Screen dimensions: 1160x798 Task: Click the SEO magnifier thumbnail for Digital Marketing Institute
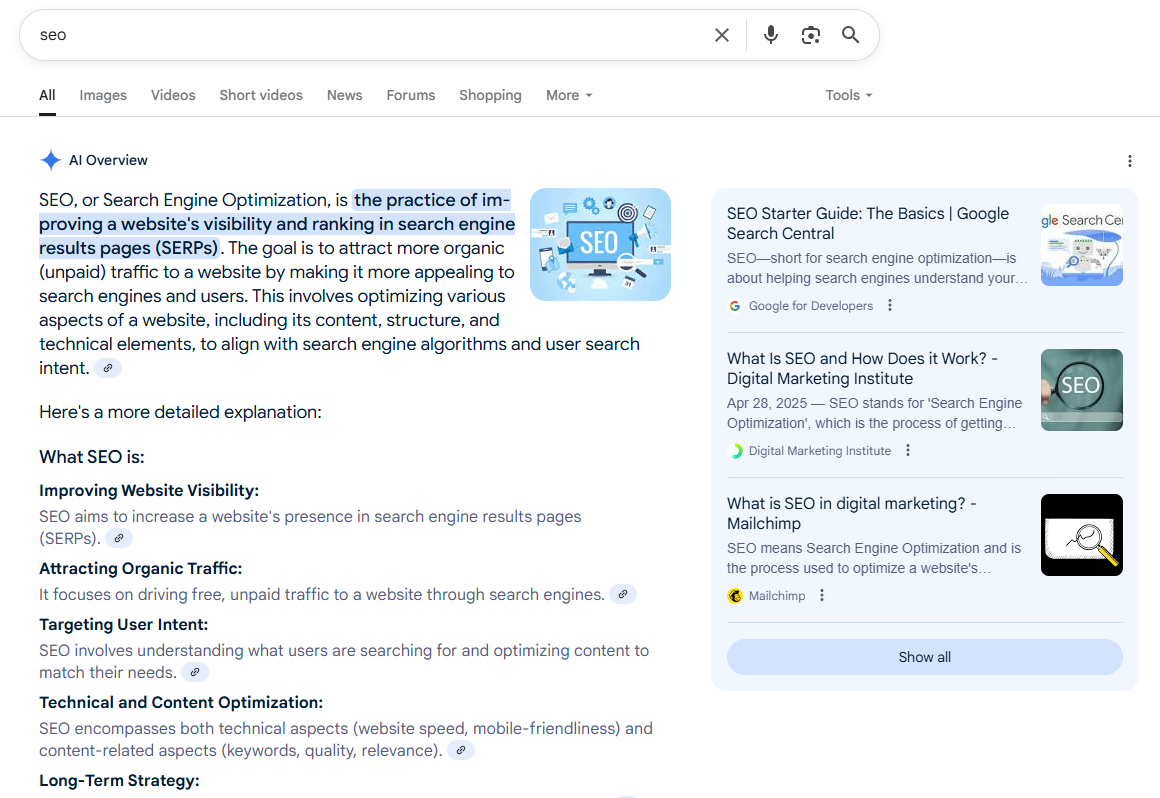click(1082, 390)
